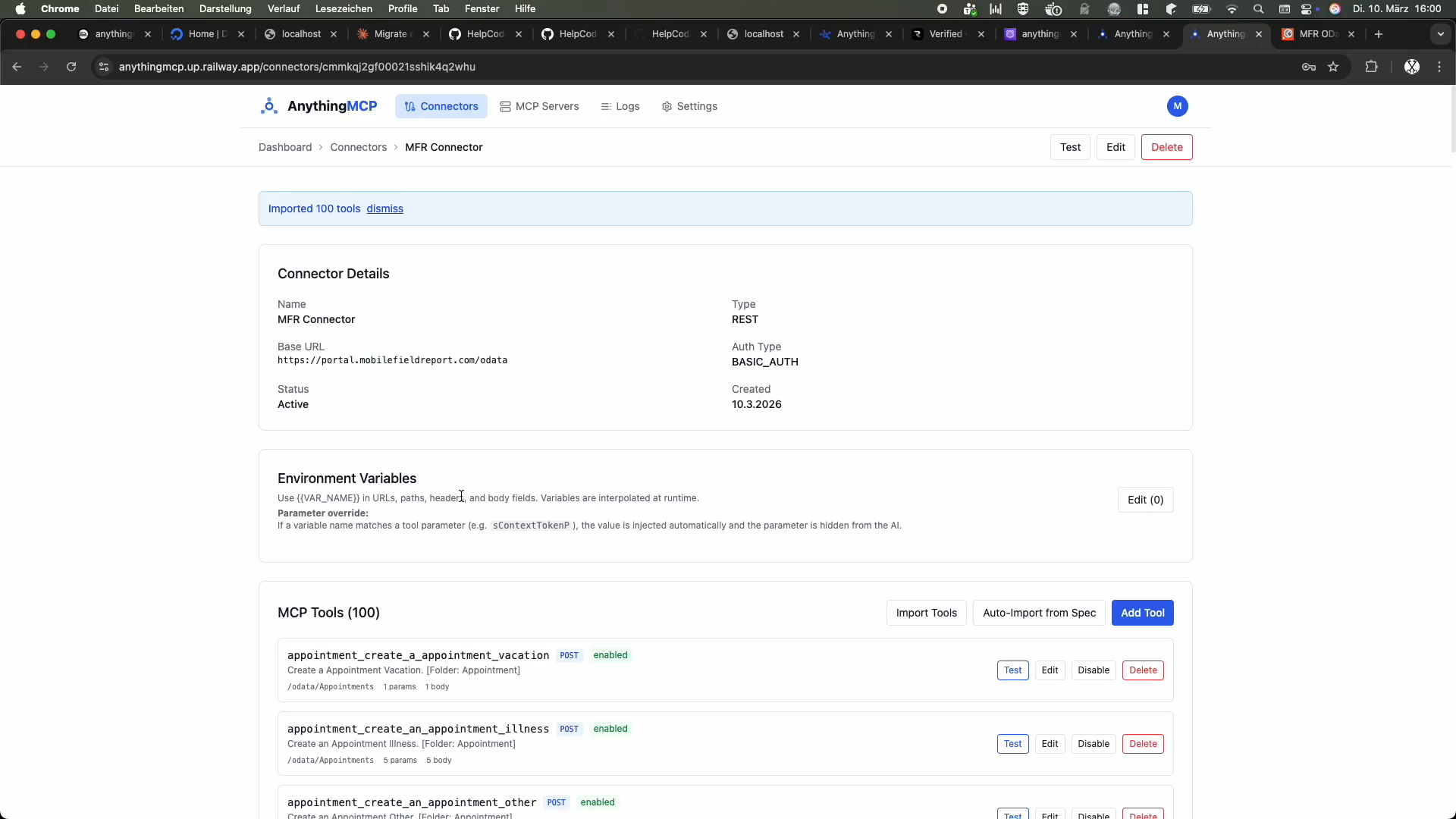Open the Fenster menu

tap(482, 9)
